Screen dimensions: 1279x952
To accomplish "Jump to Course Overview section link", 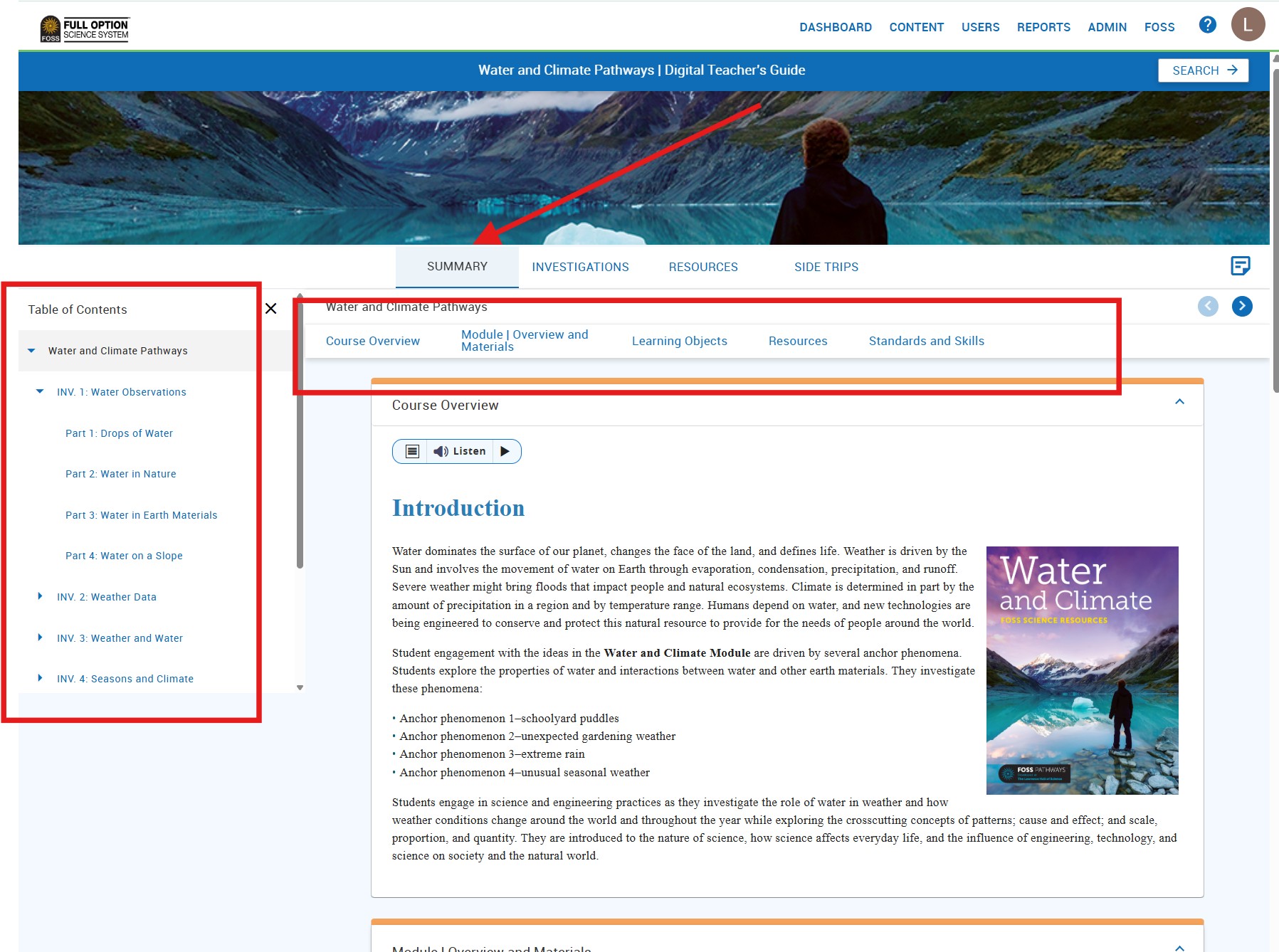I will click(373, 341).
